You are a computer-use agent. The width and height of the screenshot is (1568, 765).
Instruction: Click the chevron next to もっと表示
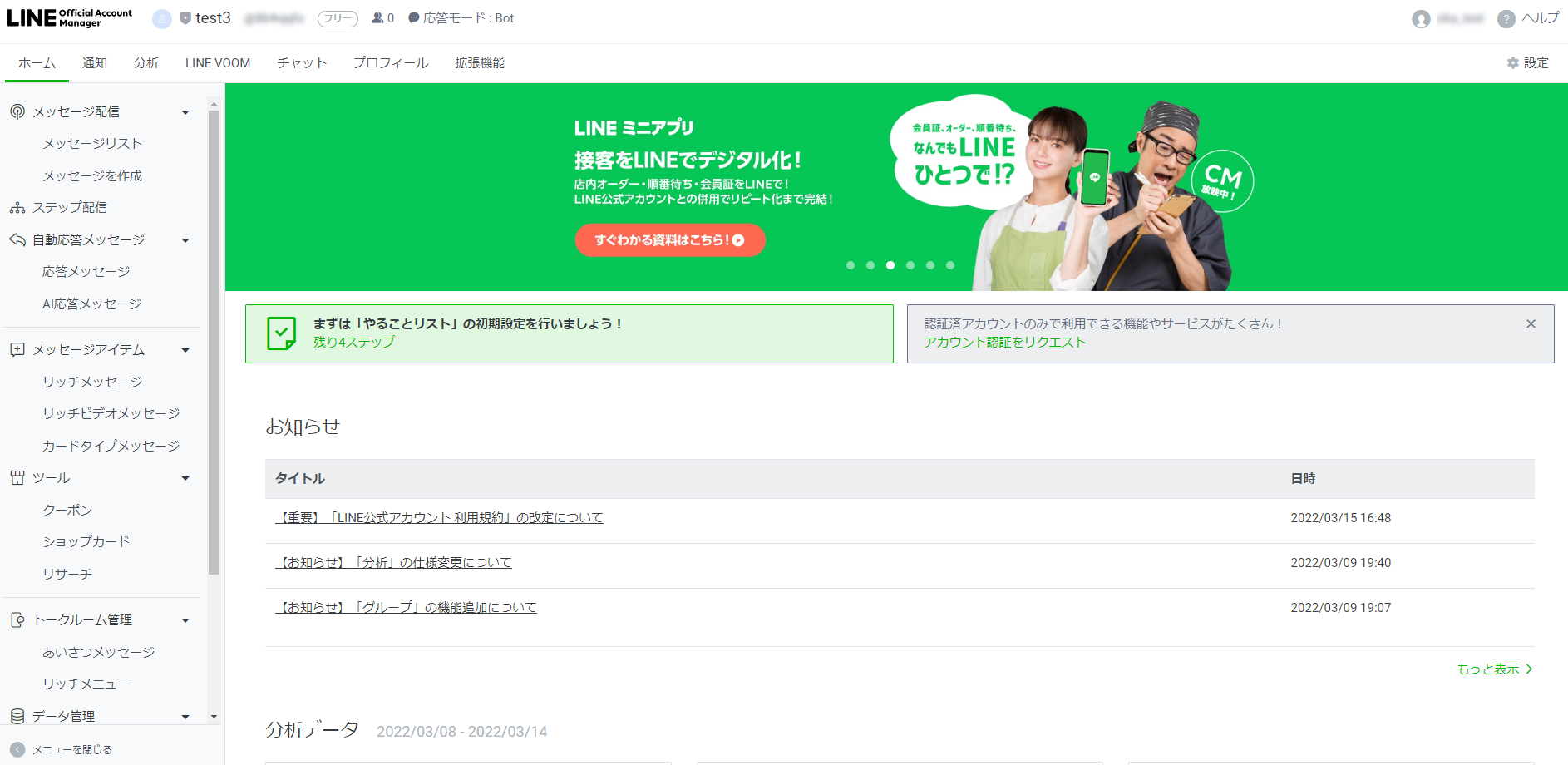(x=1528, y=669)
